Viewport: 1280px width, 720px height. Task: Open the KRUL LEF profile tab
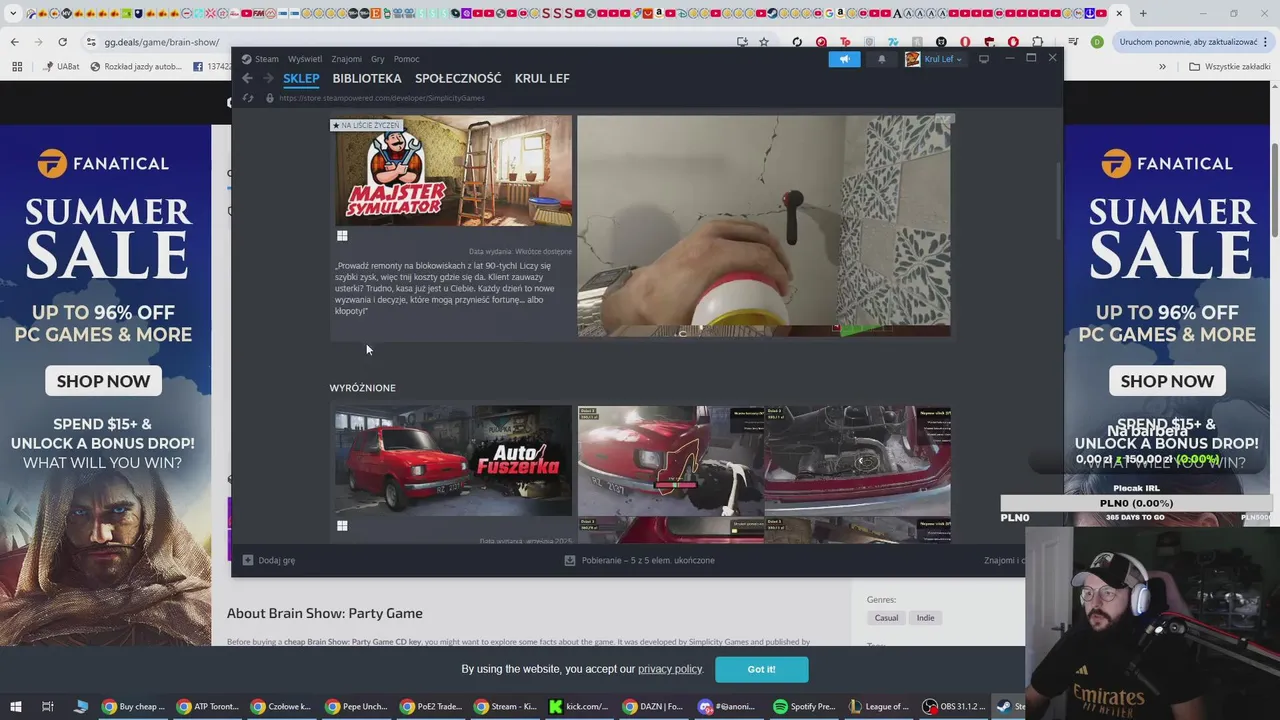[x=542, y=78]
